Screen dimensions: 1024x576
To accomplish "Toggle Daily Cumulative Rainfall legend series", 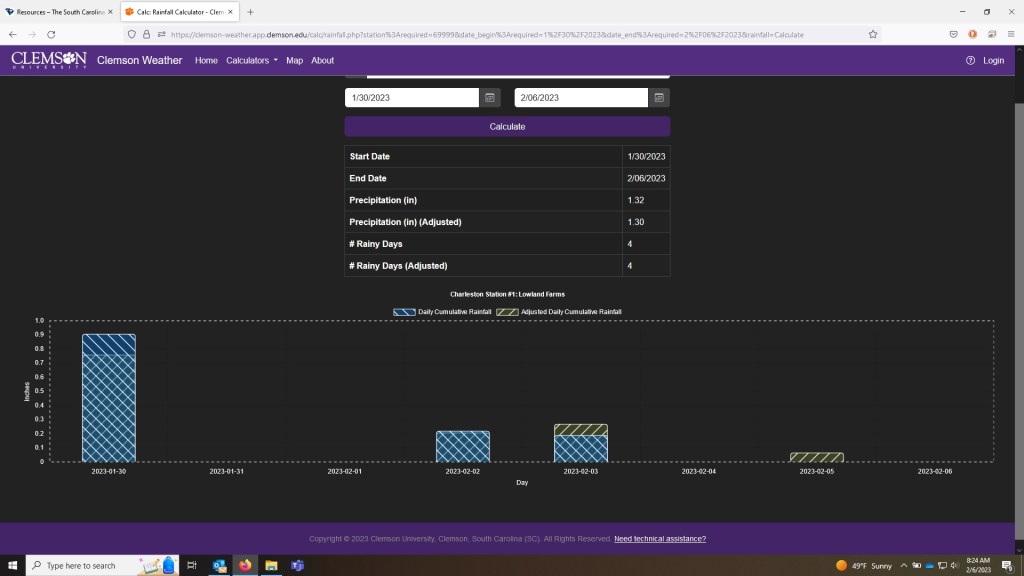I will point(442,312).
